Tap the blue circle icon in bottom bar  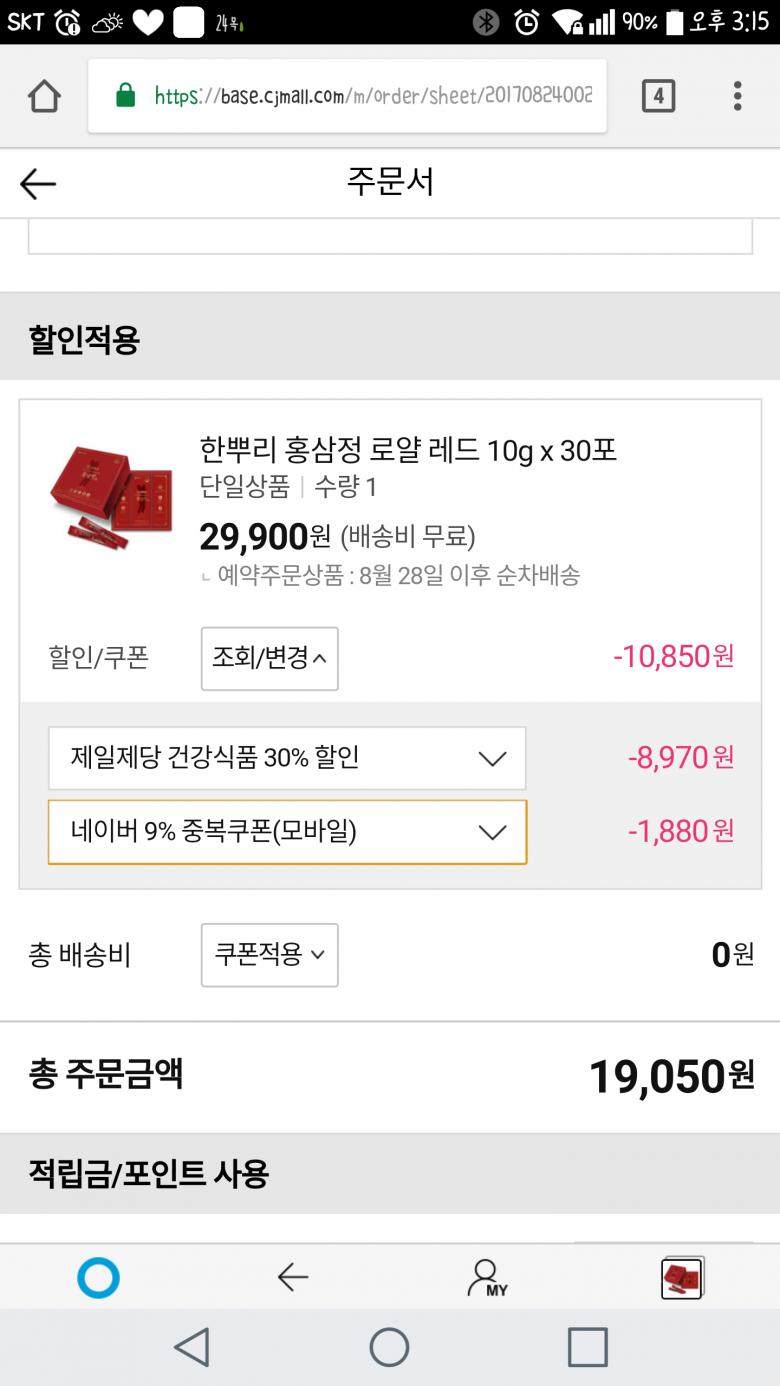tap(98, 1278)
